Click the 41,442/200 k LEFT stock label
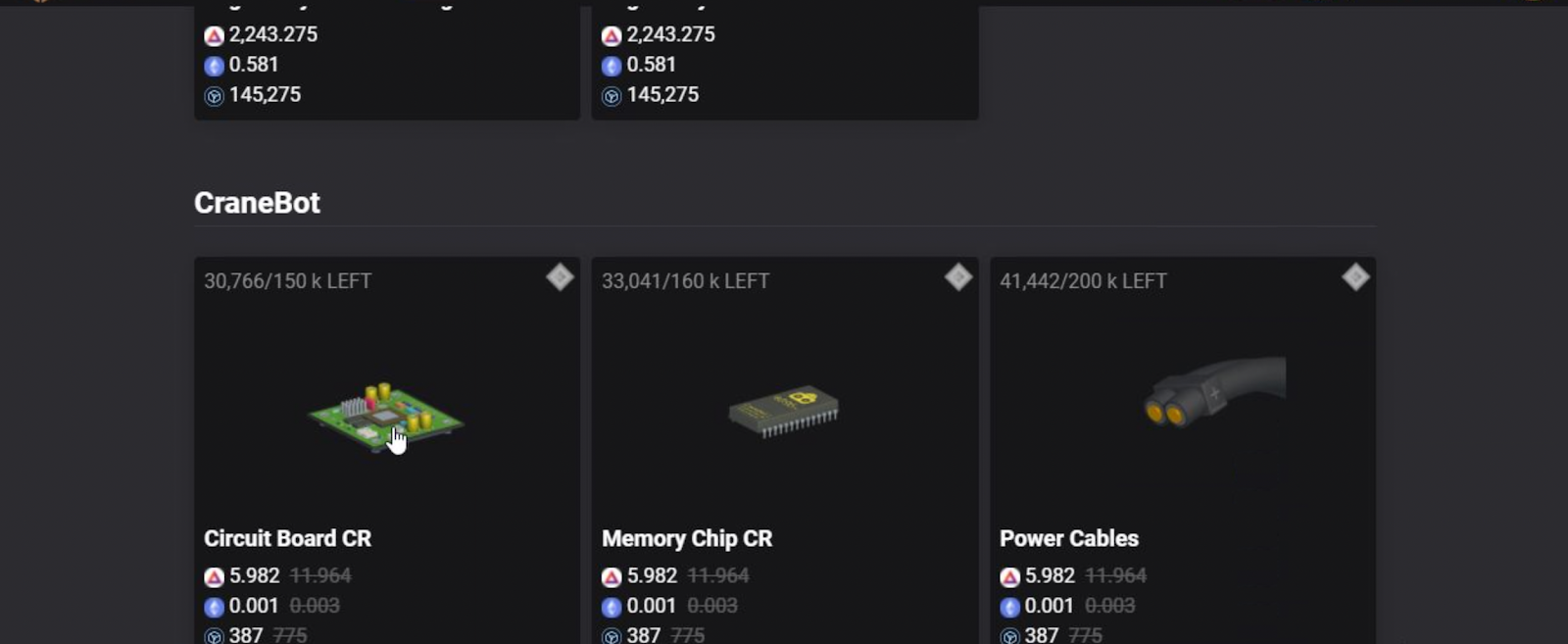Screen dimensions: 1568x644 [x=1083, y=281]
